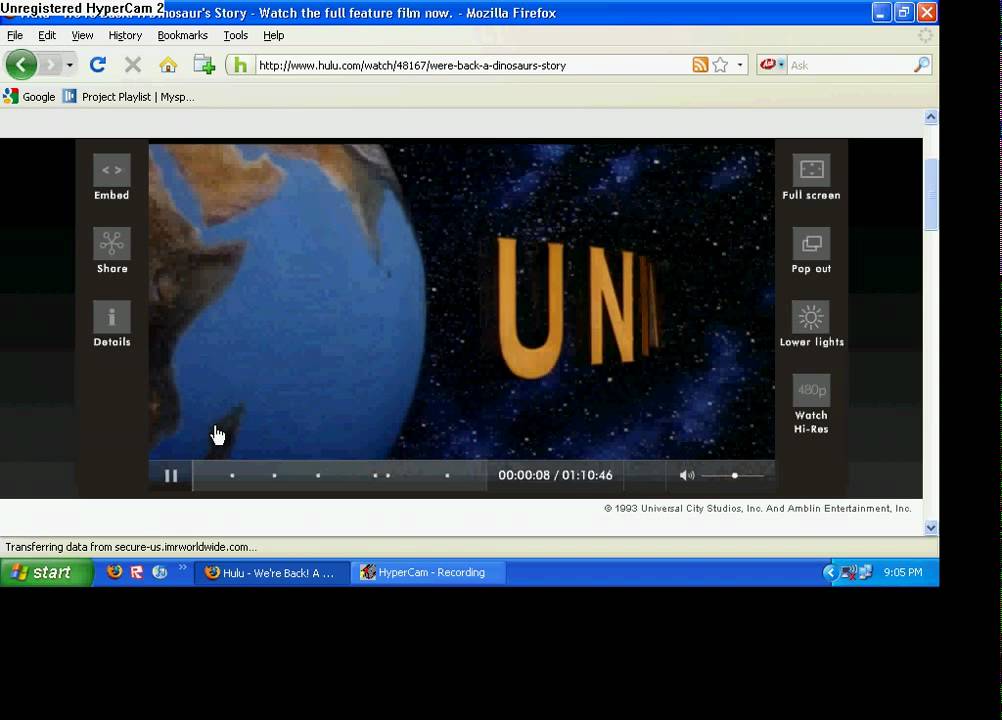Go to the Firefox home page
Image resolution: width=1002 pixels, height=720 pixels.
(x=168, y=65)
